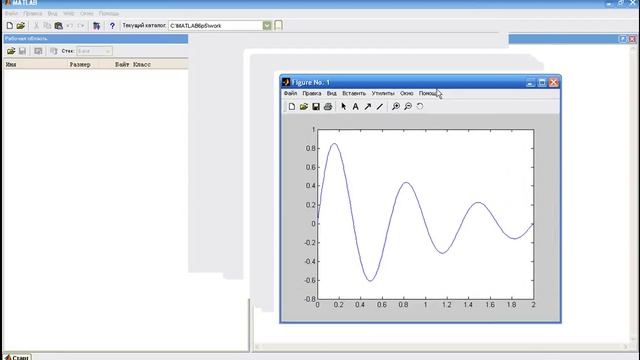Open Правка menu in Figure window
This screenshot has height=360, width=640.
click(x=312, y=93)
